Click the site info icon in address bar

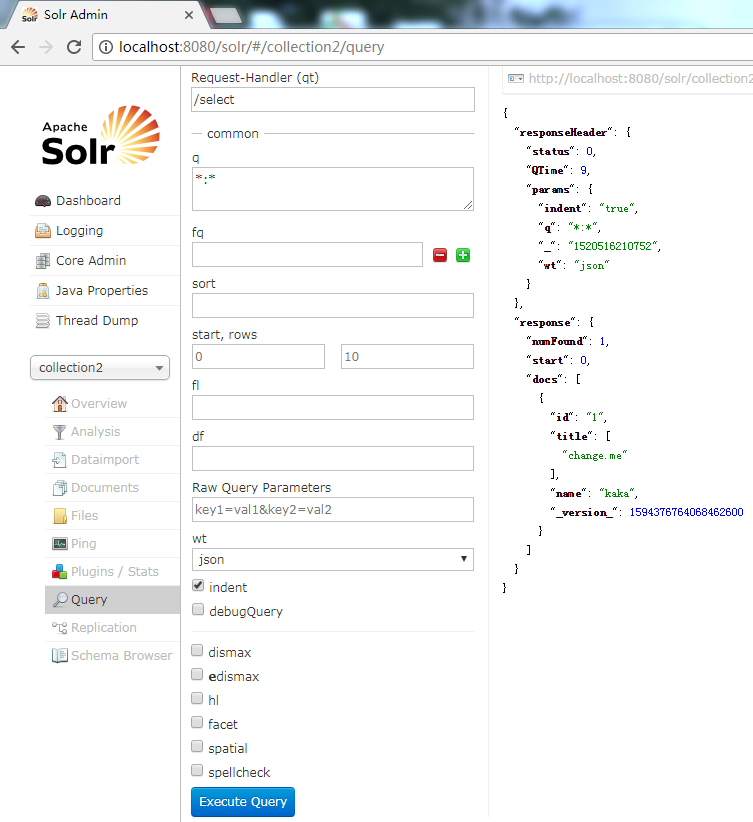point(106,47)
